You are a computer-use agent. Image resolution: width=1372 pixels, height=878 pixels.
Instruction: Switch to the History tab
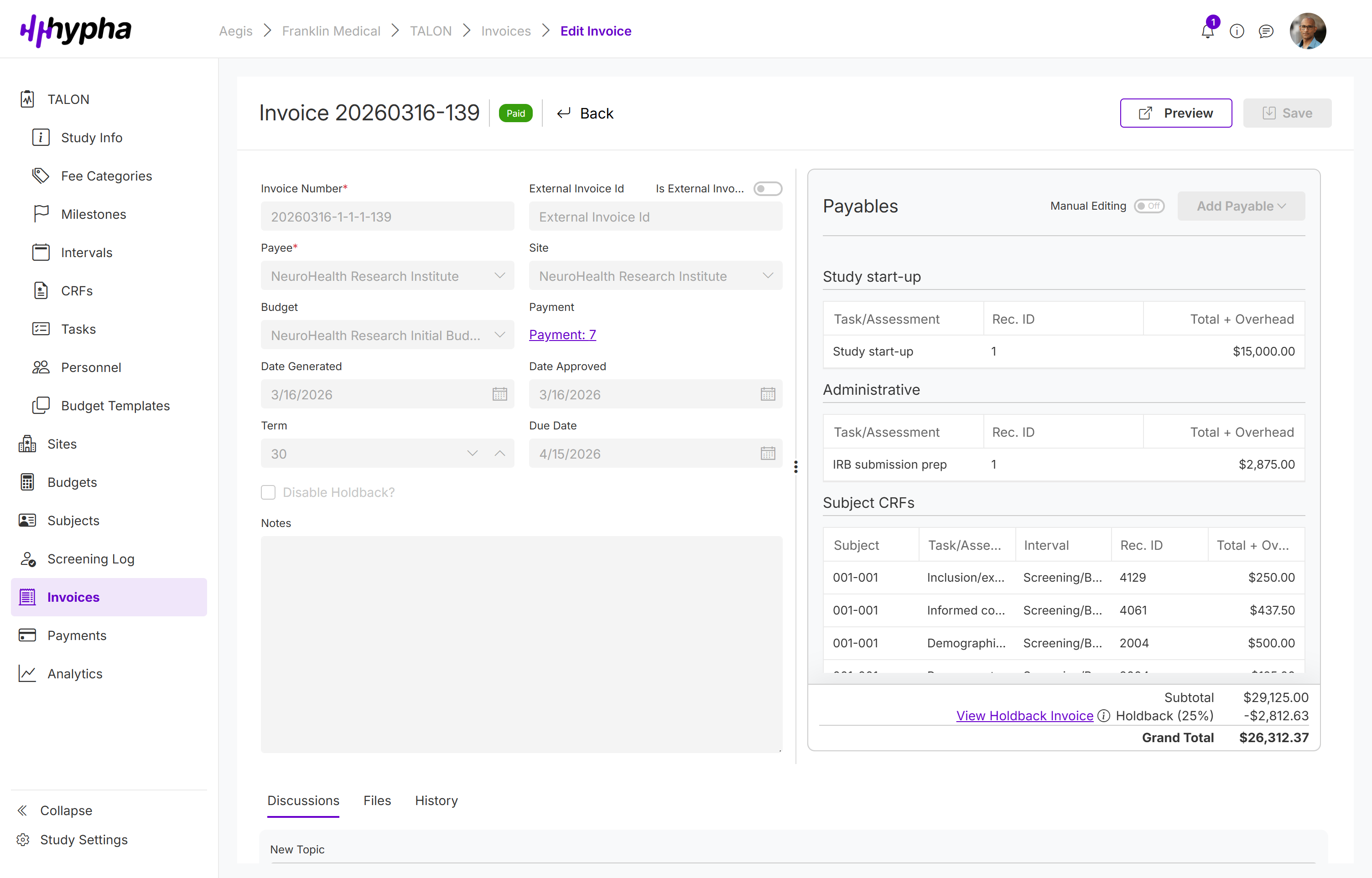pyautogui.click(x=436, y=801)
